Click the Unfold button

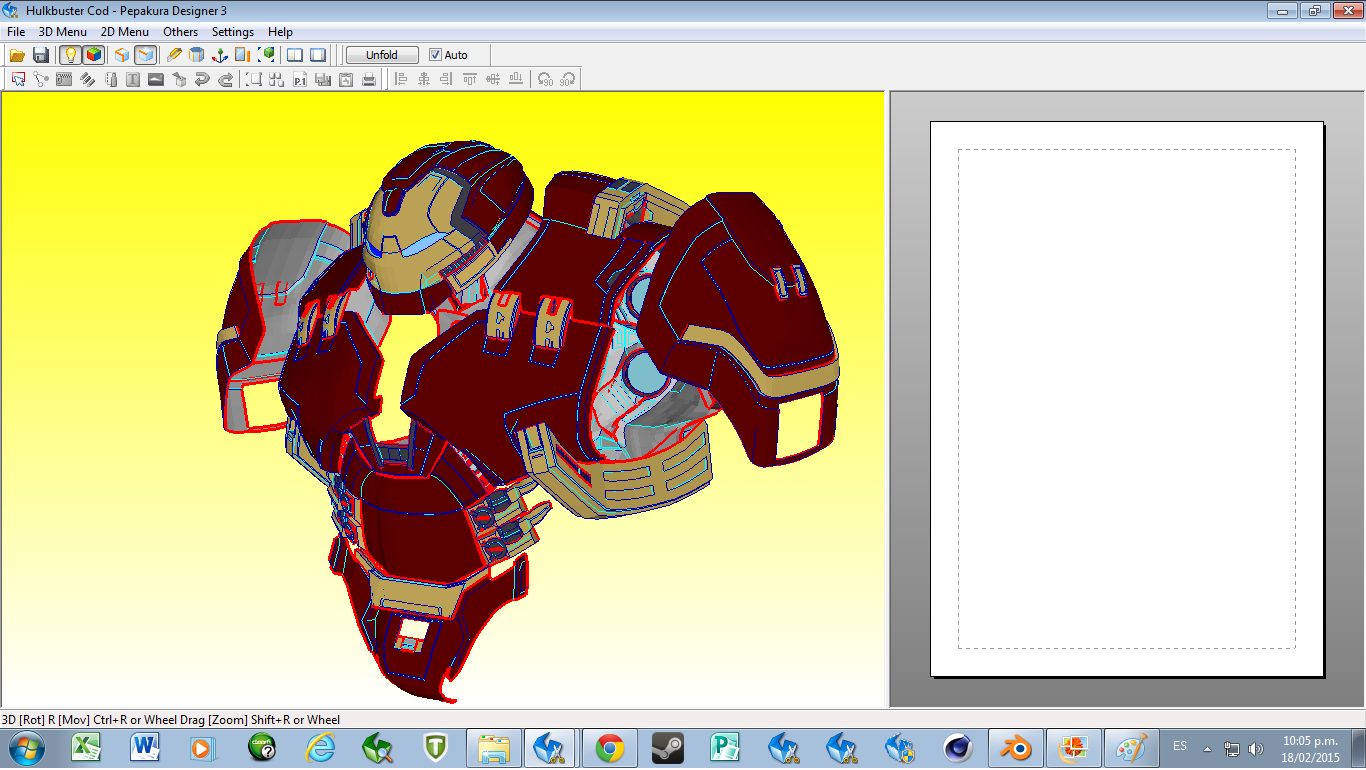coord(382,55)
